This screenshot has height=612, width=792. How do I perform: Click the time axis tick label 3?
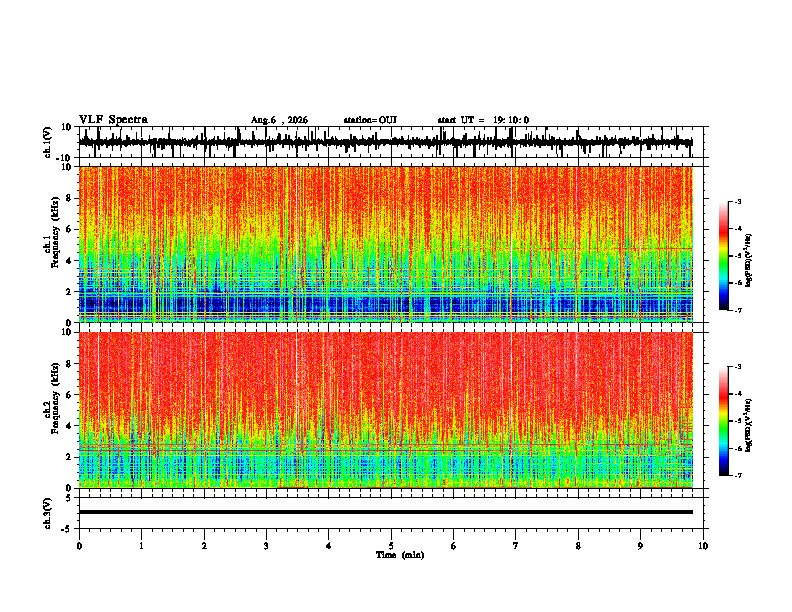pyautogui.click(x=266, y=546)
